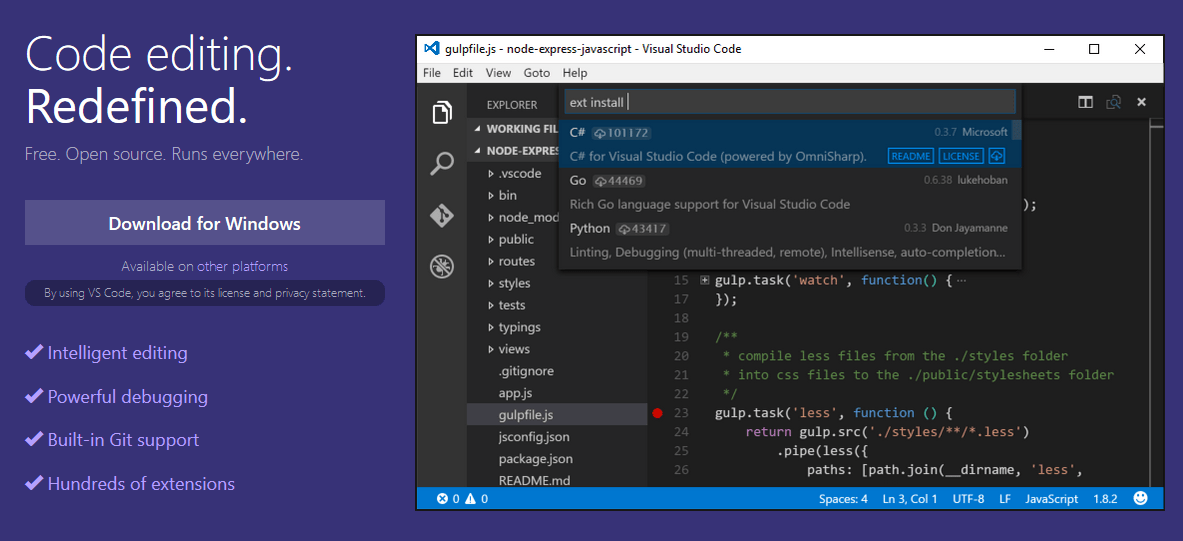The width and height of the screenshot is (1183, 541).
Task: Open the Explorer view icon in activity bar
Action: point(442,113)
